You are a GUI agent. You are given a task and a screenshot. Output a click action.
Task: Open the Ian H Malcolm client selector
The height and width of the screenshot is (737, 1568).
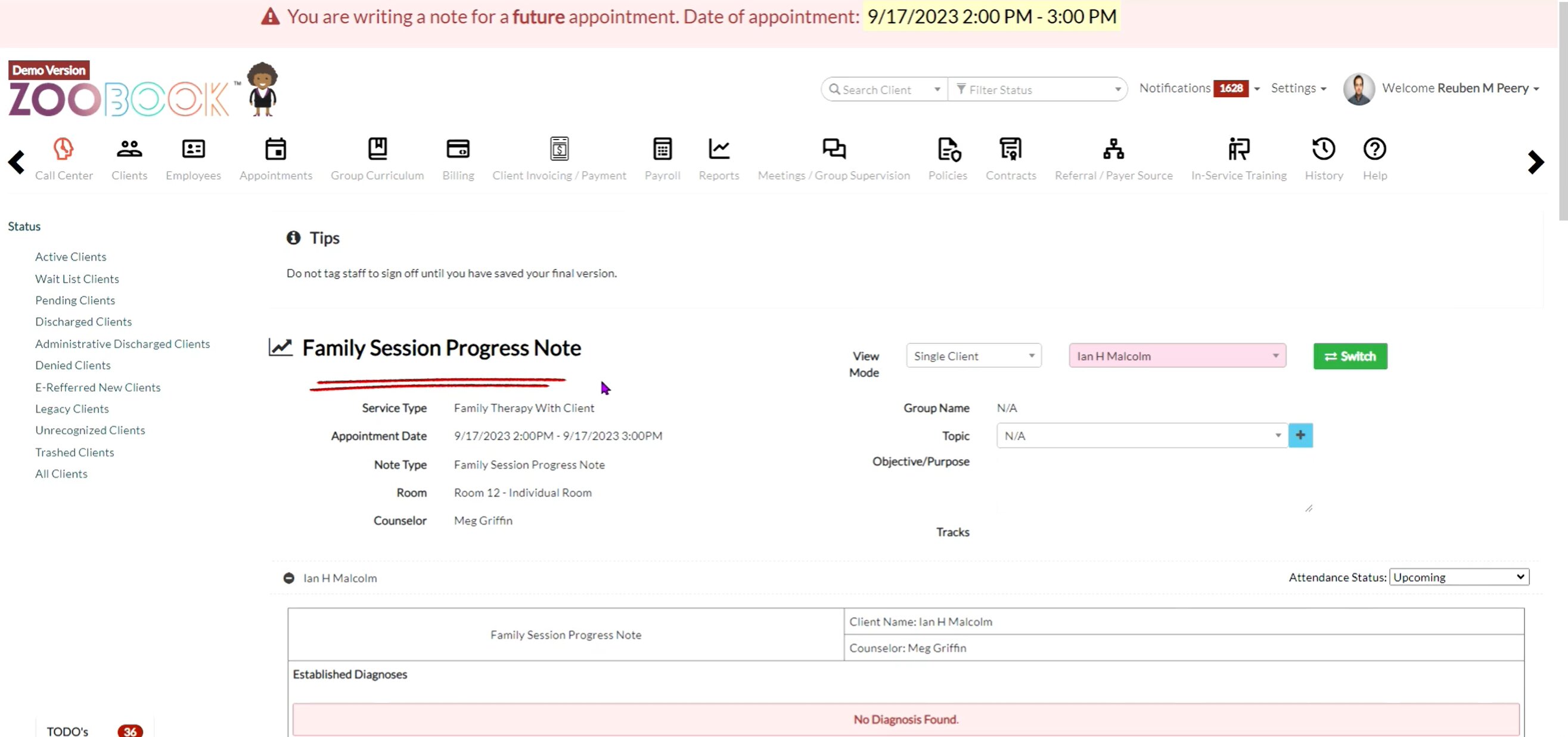pos(1176,356)
